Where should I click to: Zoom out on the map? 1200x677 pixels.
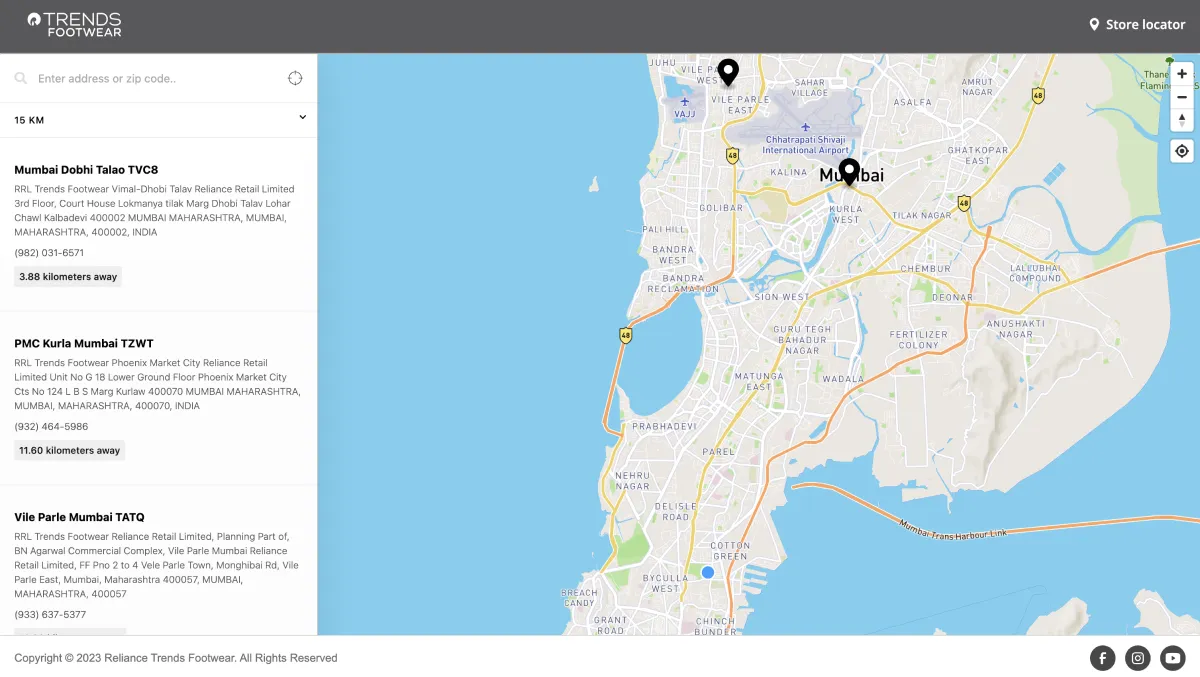(1182, 97)
